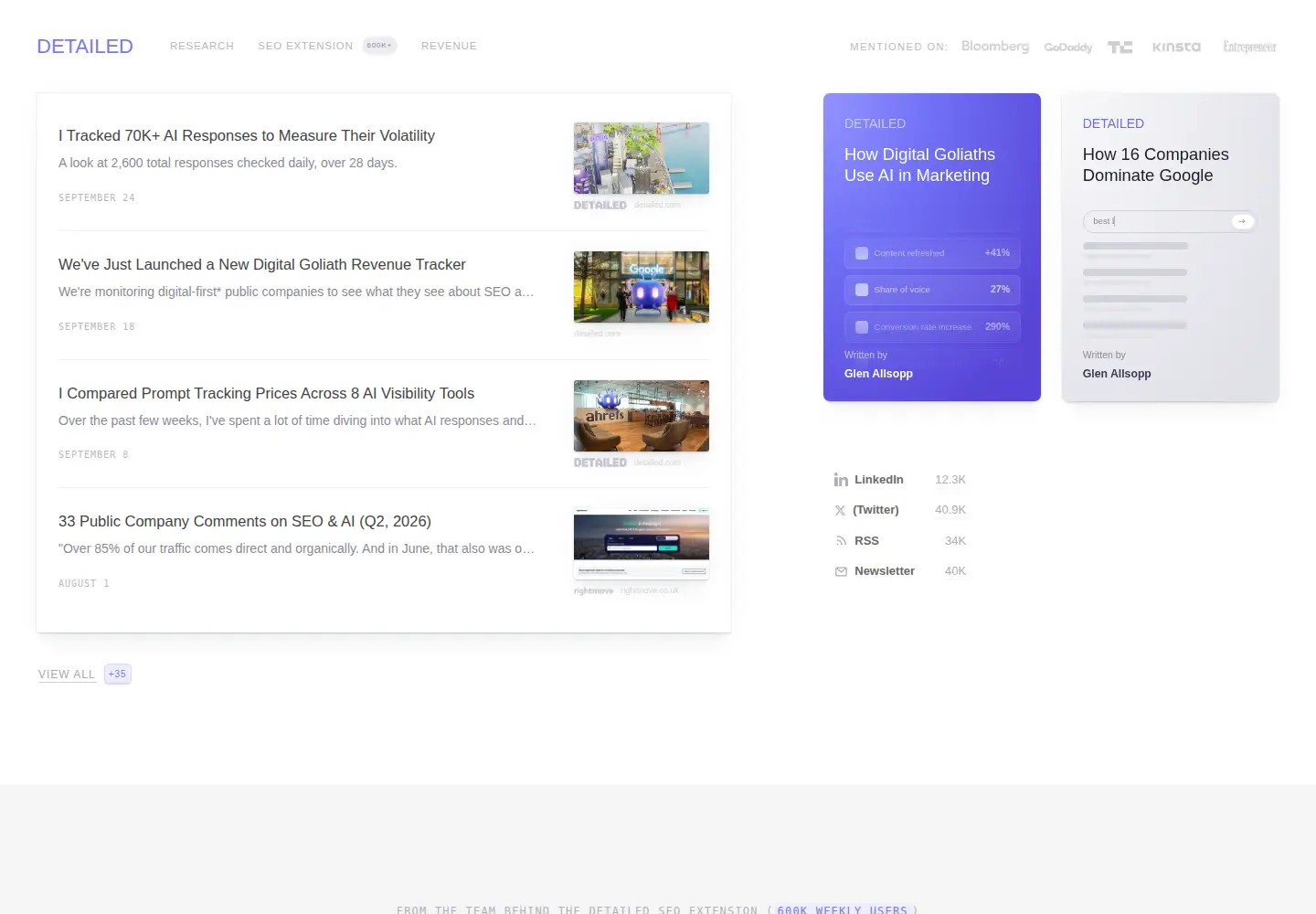Click the LinkedIn icon
This screenshot has height=914, width=1316.
click(841, 480)
